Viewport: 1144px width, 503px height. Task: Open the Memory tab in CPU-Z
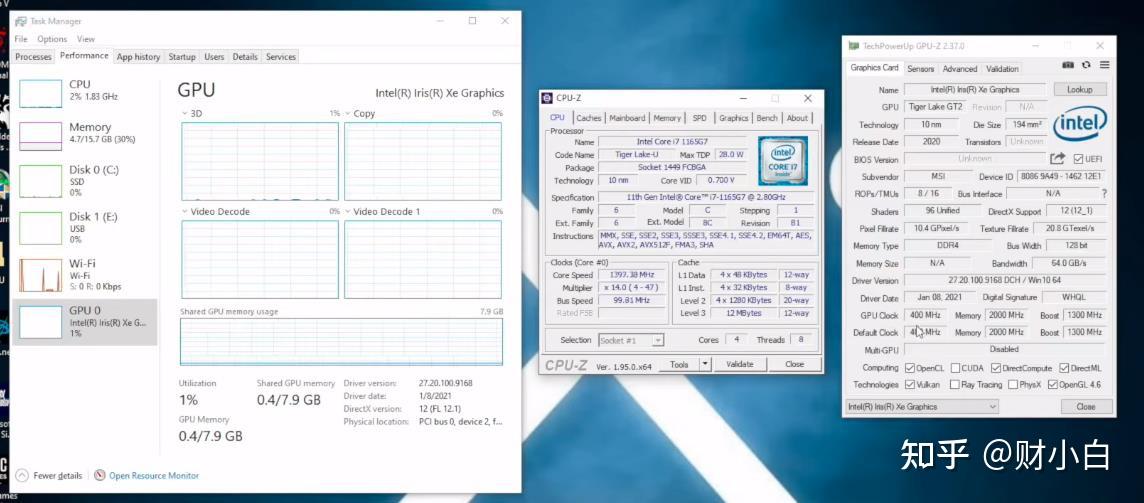tap(667, 118)
